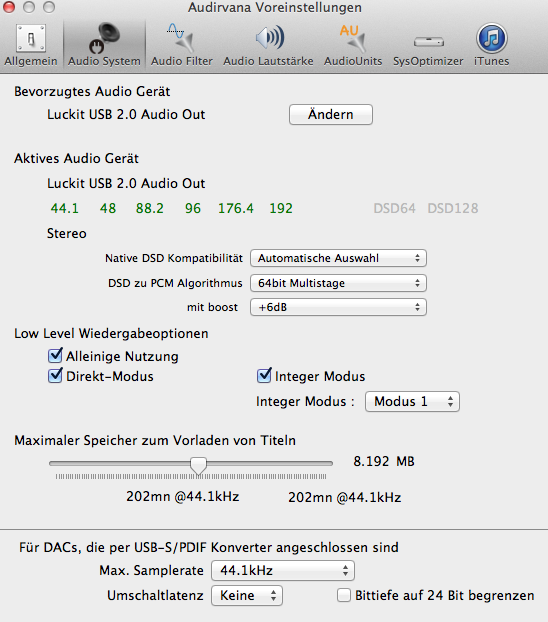The image size is (548, 622).
Task: Click the Bevorzugtes Audio Gerät heading
Action: pos(92,92)
